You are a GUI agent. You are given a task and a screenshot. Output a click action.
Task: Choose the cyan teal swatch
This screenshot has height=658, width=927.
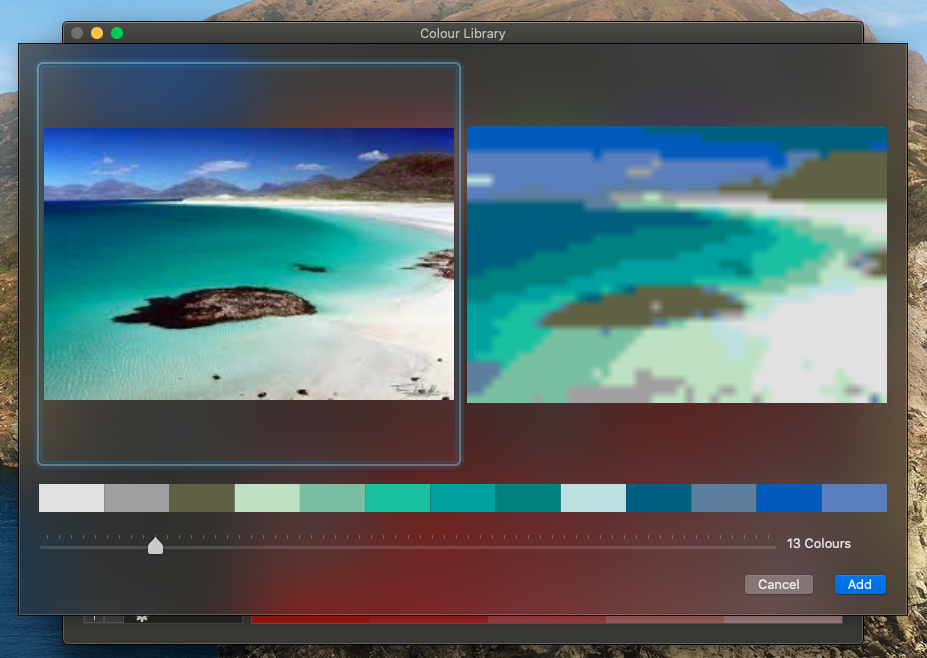[x=463, y=498]
